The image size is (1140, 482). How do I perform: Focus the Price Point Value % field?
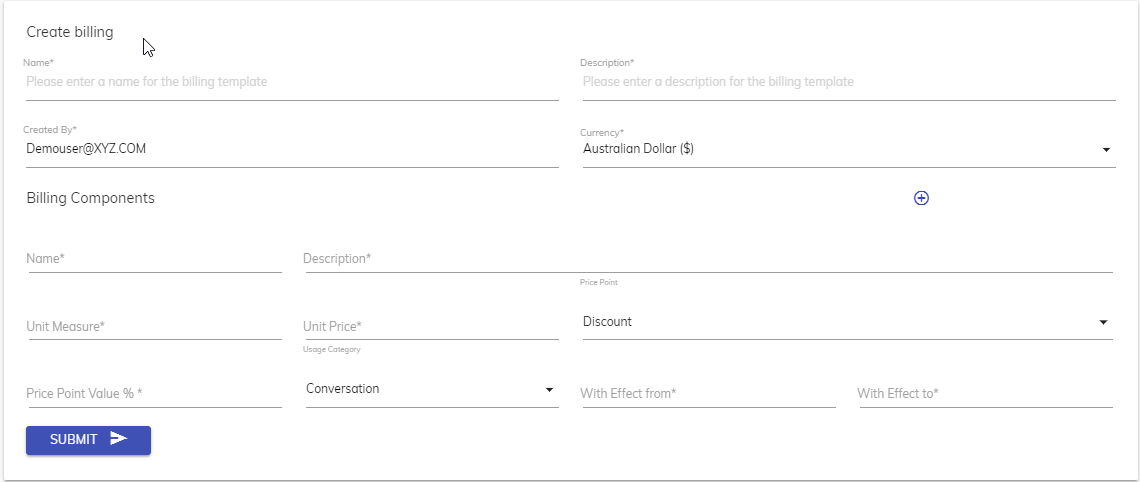154,394
